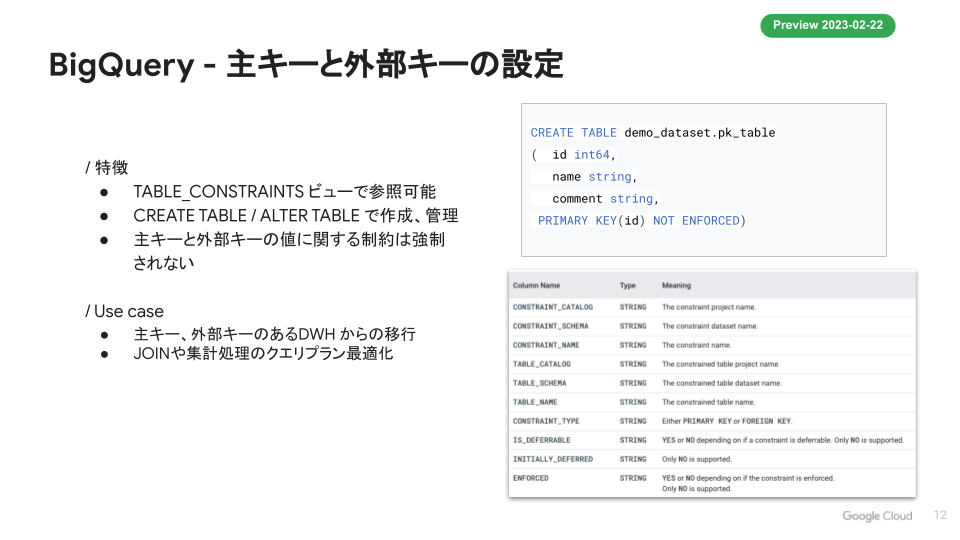The image size is (960, 540).
Task: Click the Meaning table header
Action: point(676,285)
